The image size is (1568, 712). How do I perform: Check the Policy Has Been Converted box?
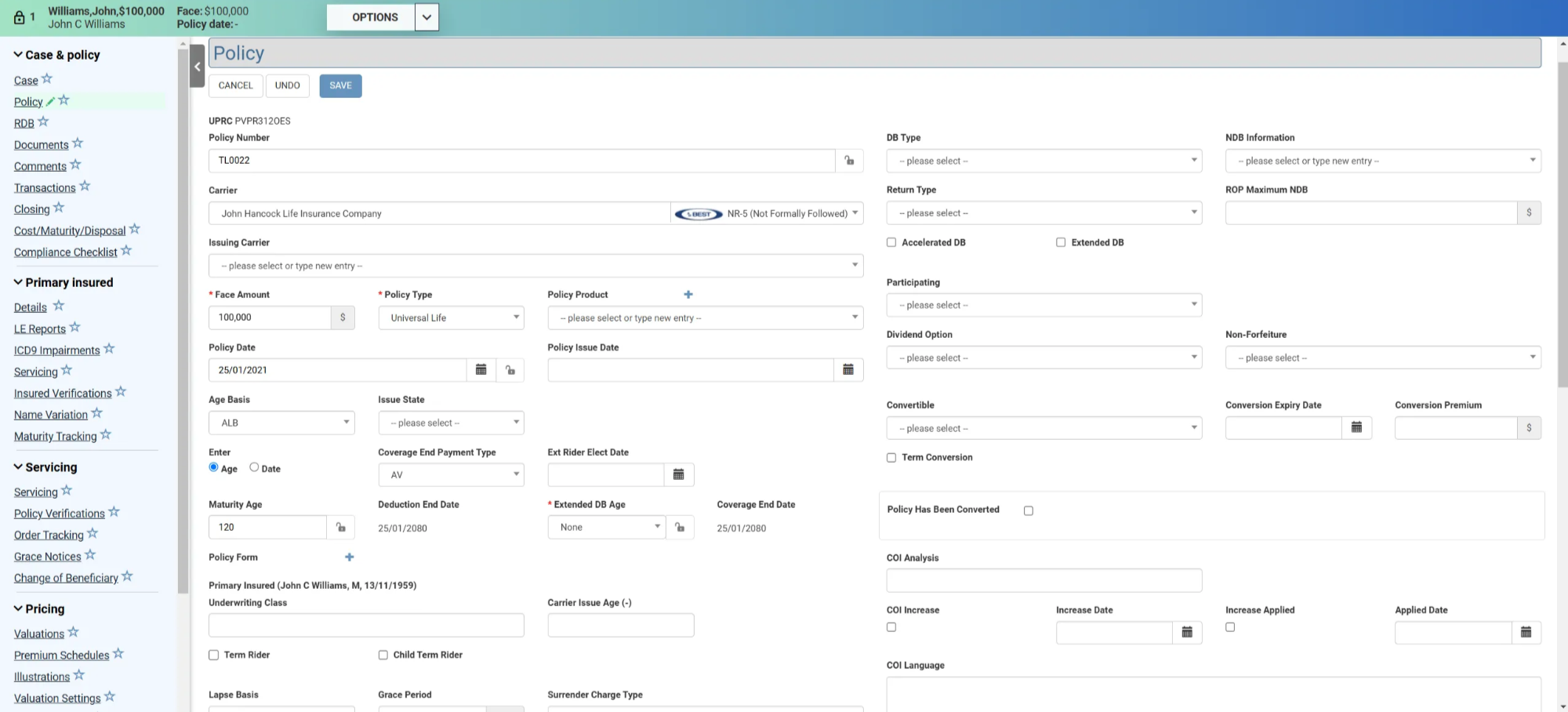pos(1029,510)
